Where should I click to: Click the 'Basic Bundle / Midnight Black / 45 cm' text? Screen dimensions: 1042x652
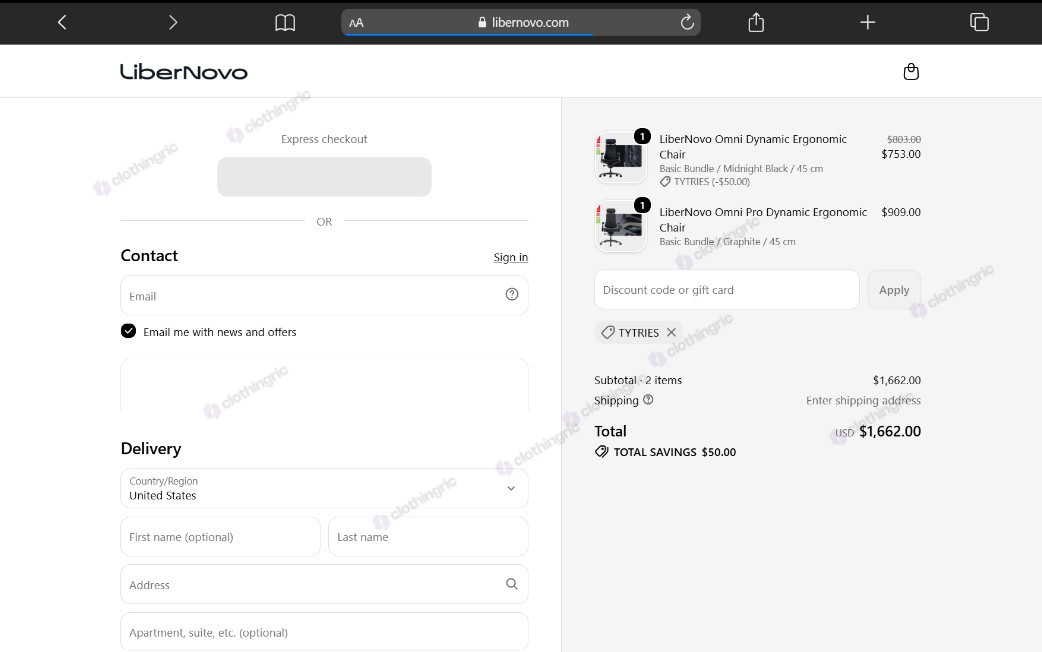click(741, 169)
